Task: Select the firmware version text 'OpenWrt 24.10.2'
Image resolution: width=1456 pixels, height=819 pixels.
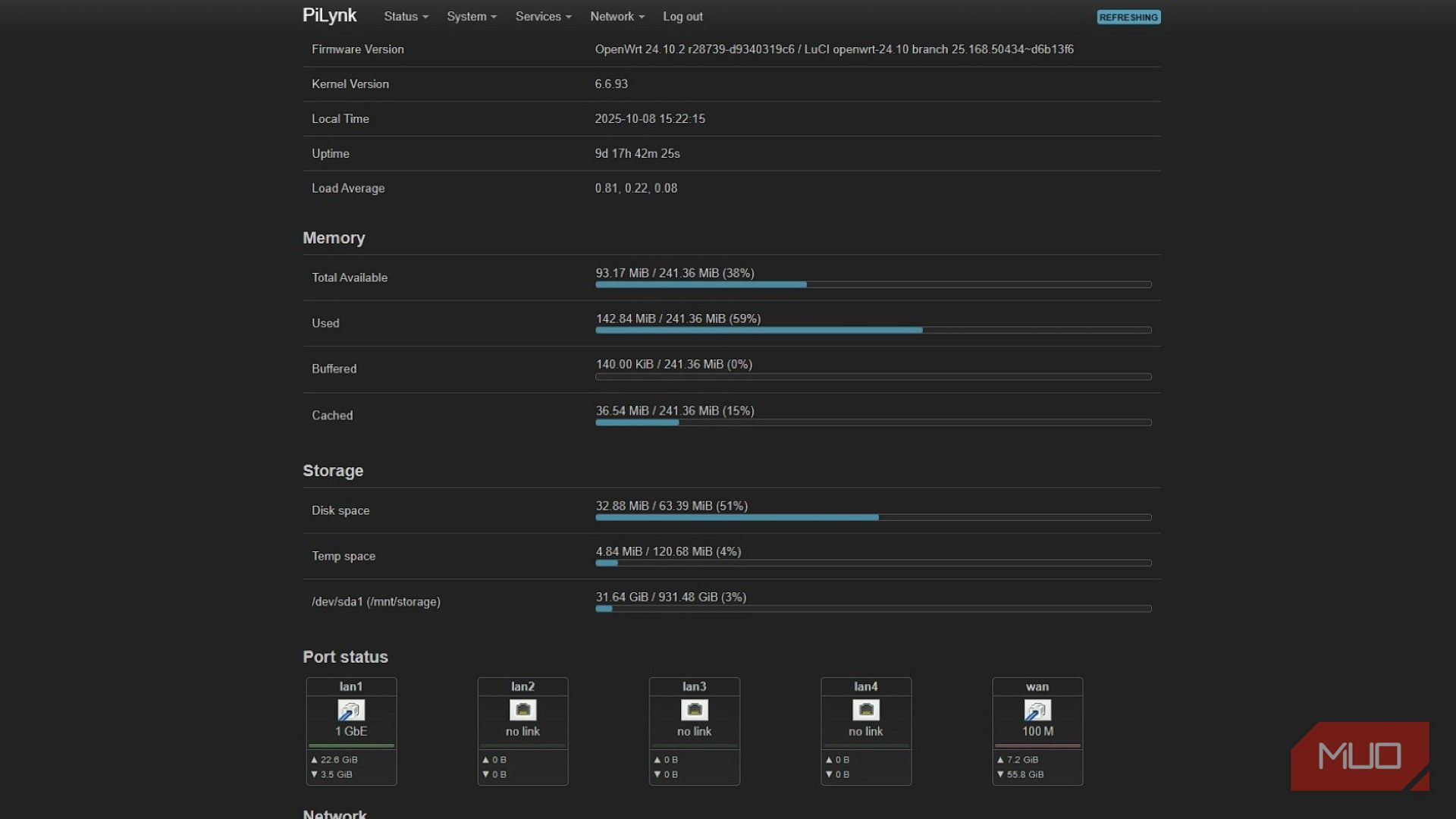Action: (640, 49)
